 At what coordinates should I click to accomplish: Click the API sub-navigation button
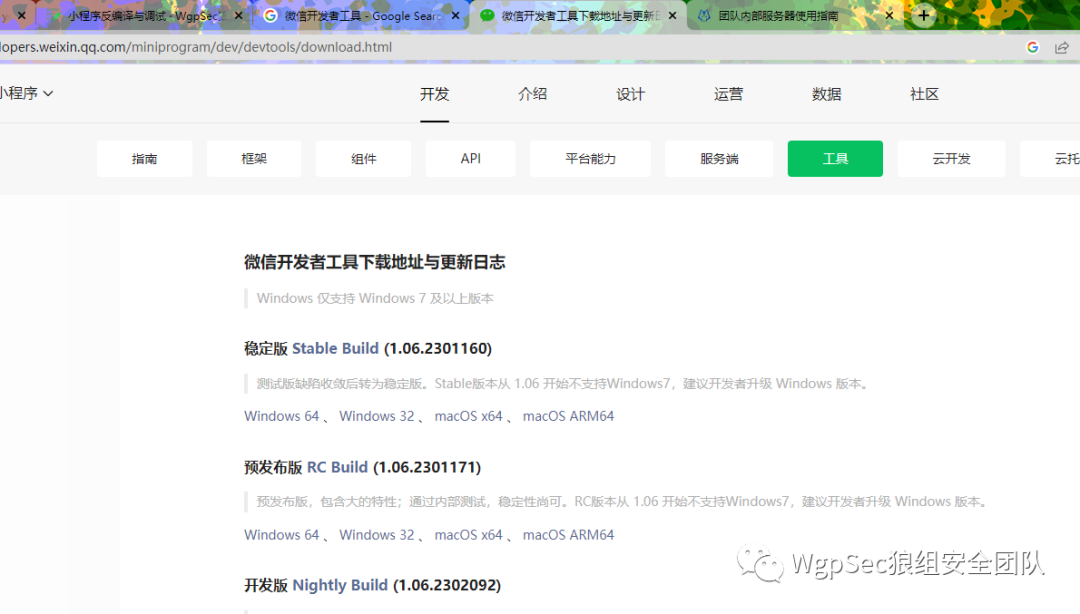(470, 158)
